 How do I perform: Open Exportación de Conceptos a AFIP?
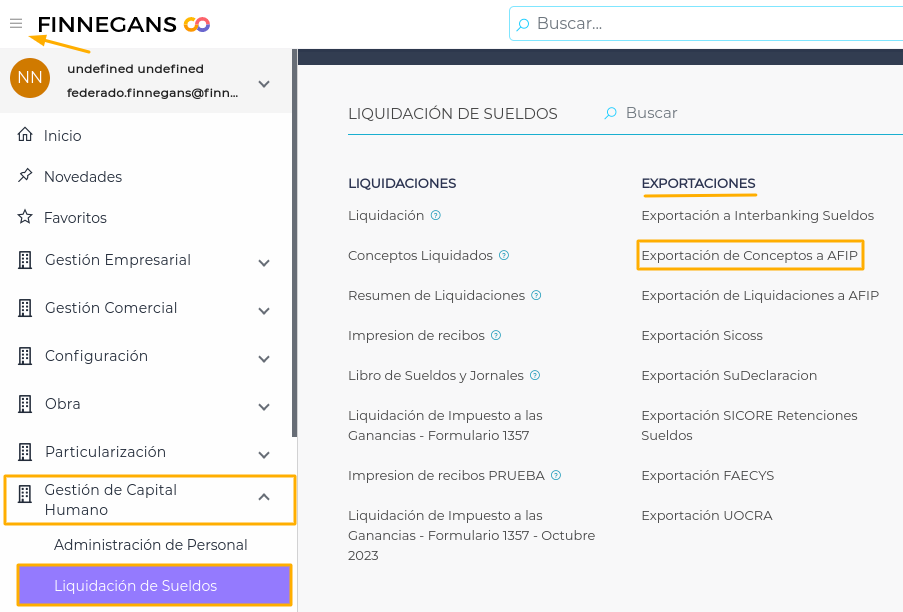pos(749,255)
